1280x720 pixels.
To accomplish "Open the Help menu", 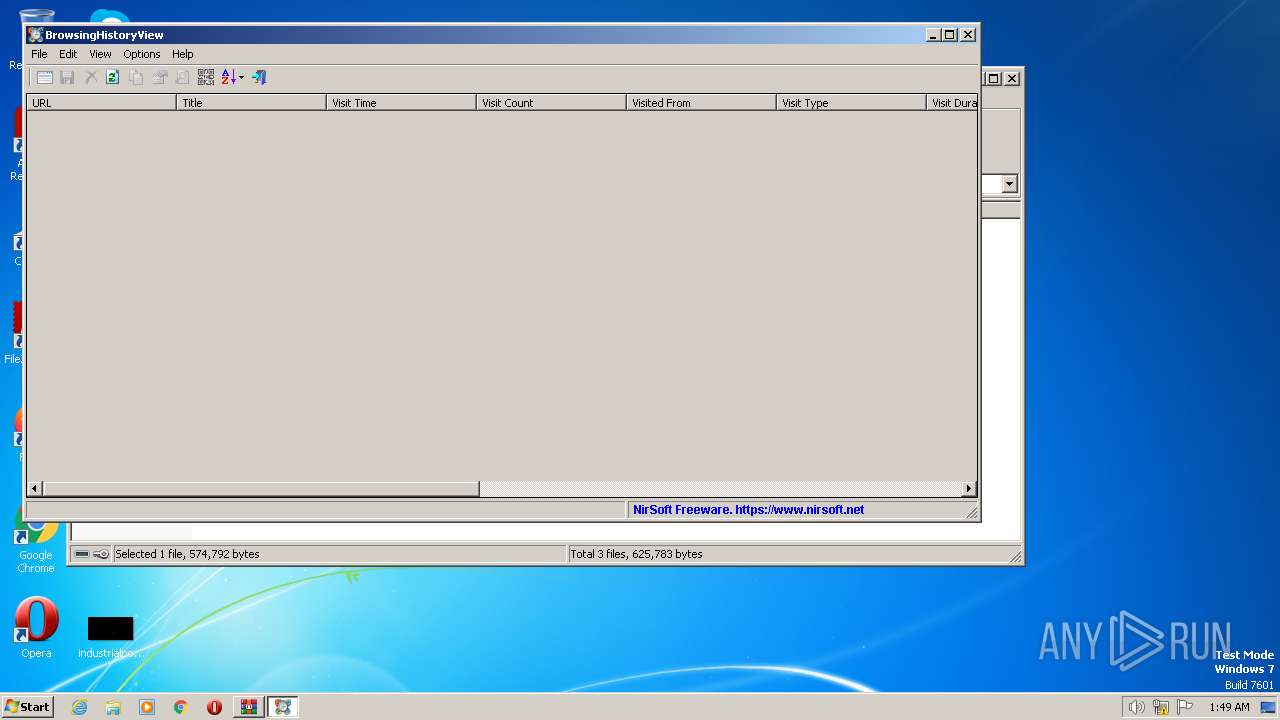I will 183,54.
